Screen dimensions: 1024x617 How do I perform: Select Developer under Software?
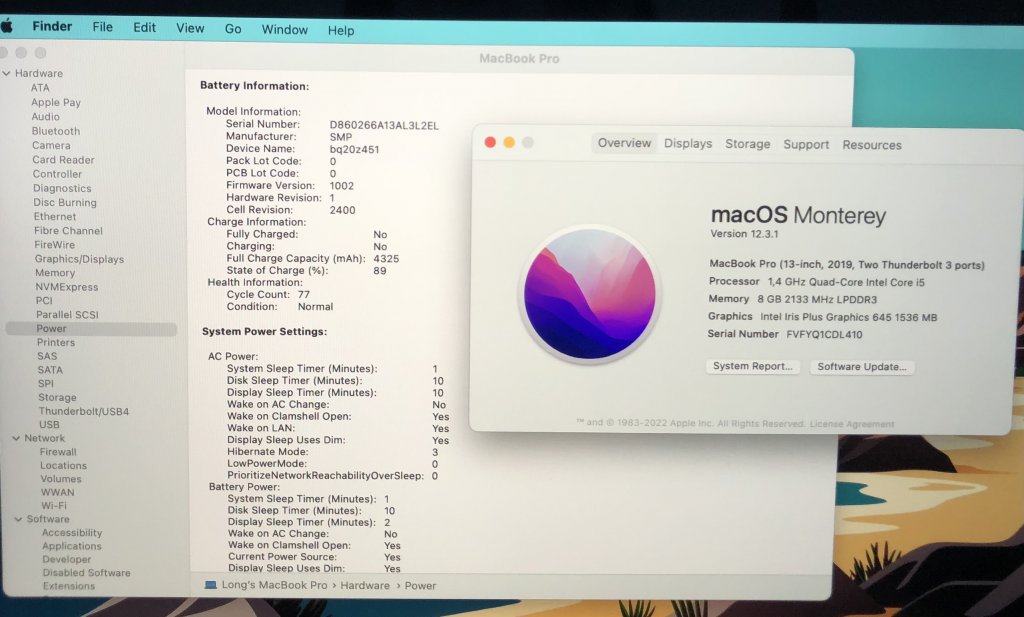67,560
